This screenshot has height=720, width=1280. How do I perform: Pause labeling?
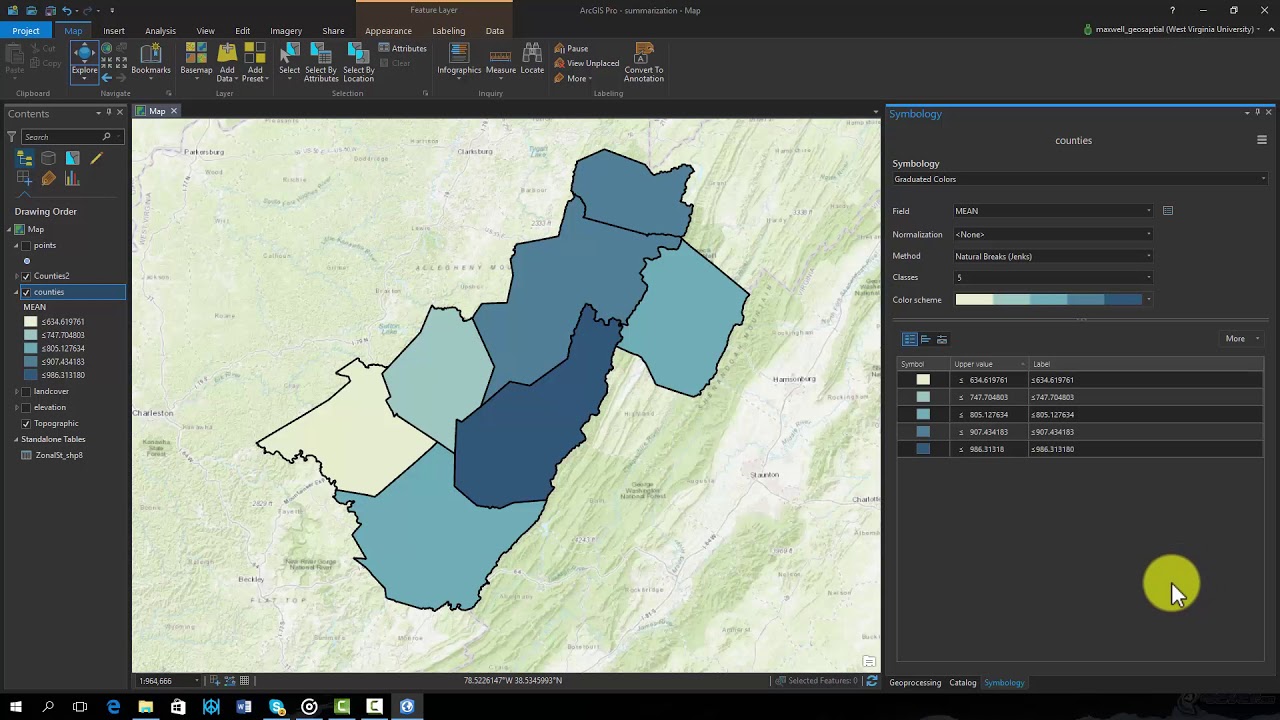(571, 48)
